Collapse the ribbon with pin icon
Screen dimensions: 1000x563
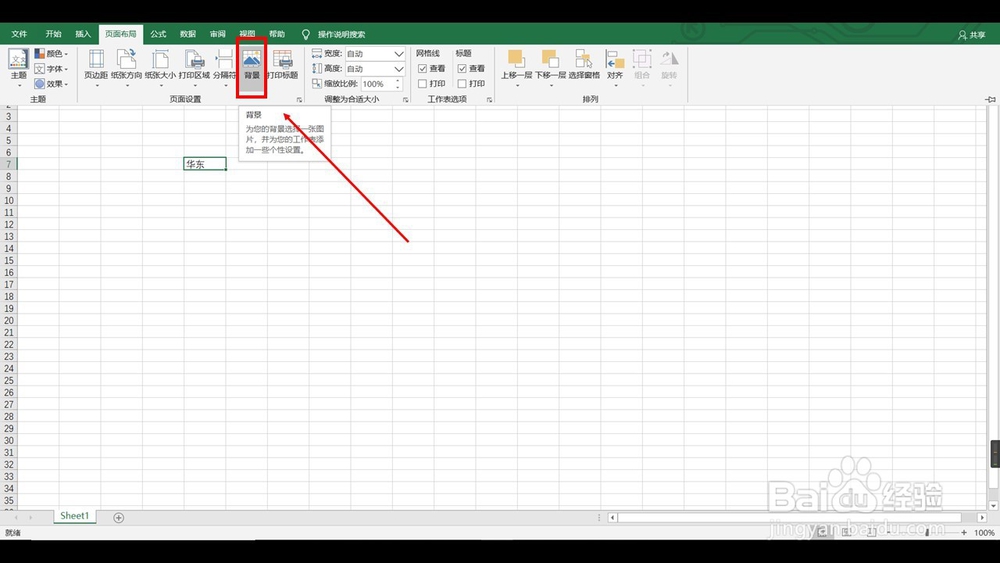pyautogui.click(x=990, y=99)
